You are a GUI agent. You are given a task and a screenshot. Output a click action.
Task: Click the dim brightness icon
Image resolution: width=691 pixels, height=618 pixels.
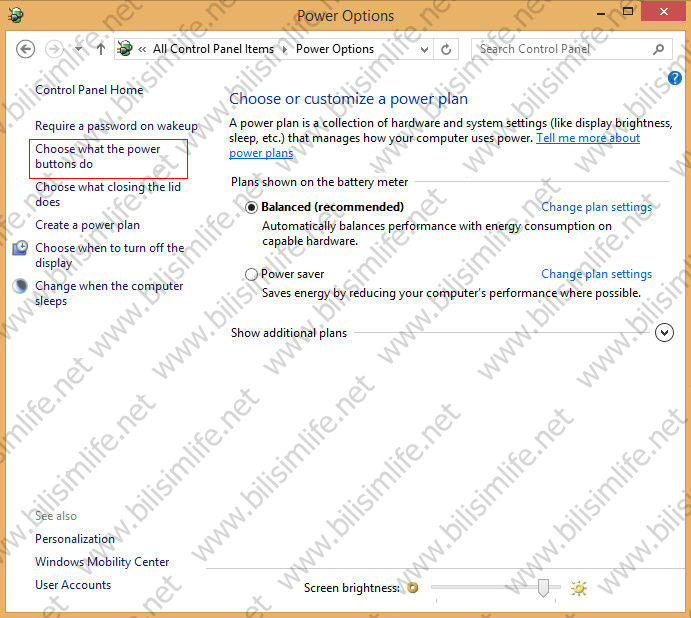tap(413, 588)
